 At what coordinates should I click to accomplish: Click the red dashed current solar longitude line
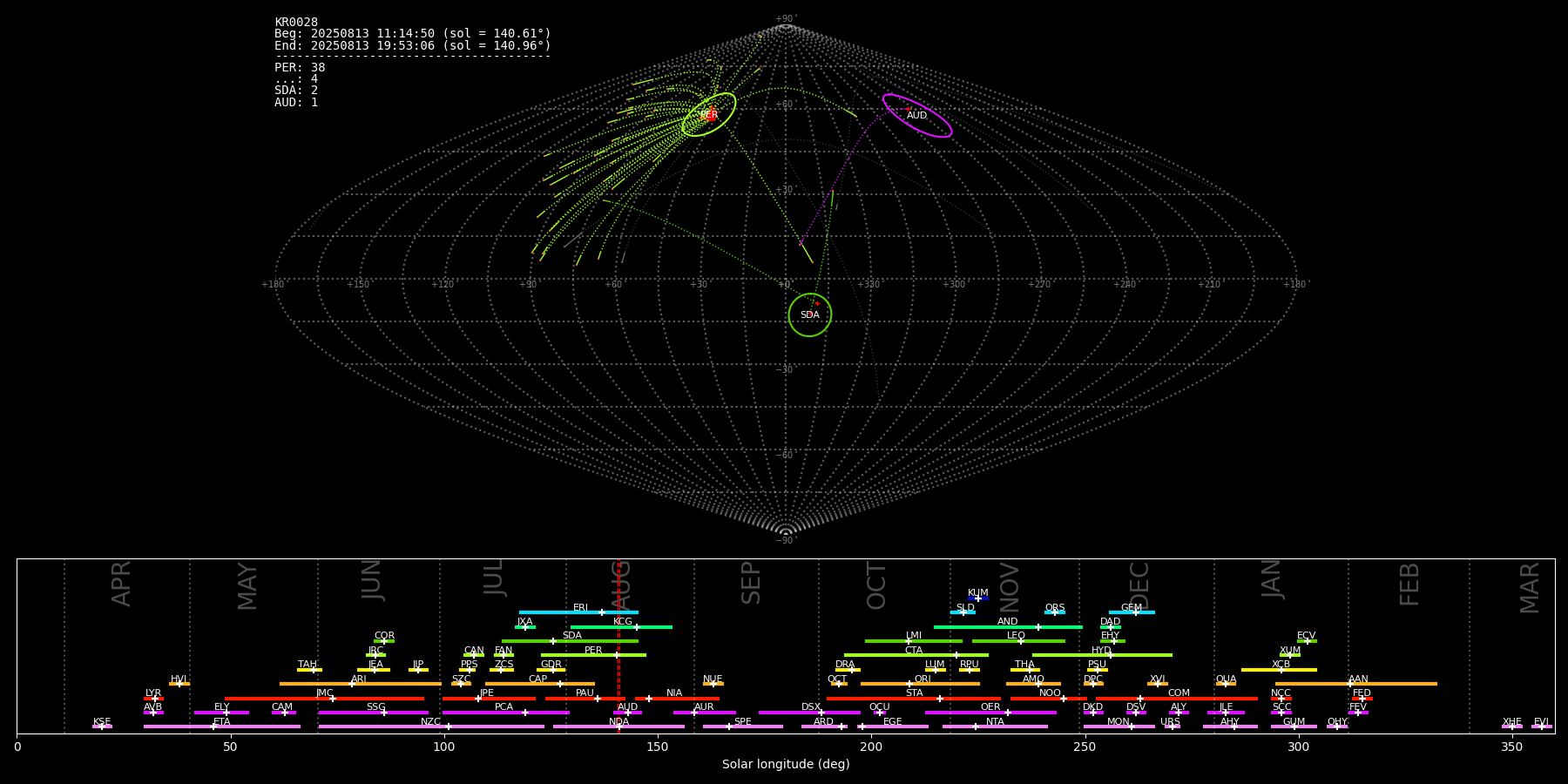619,645
